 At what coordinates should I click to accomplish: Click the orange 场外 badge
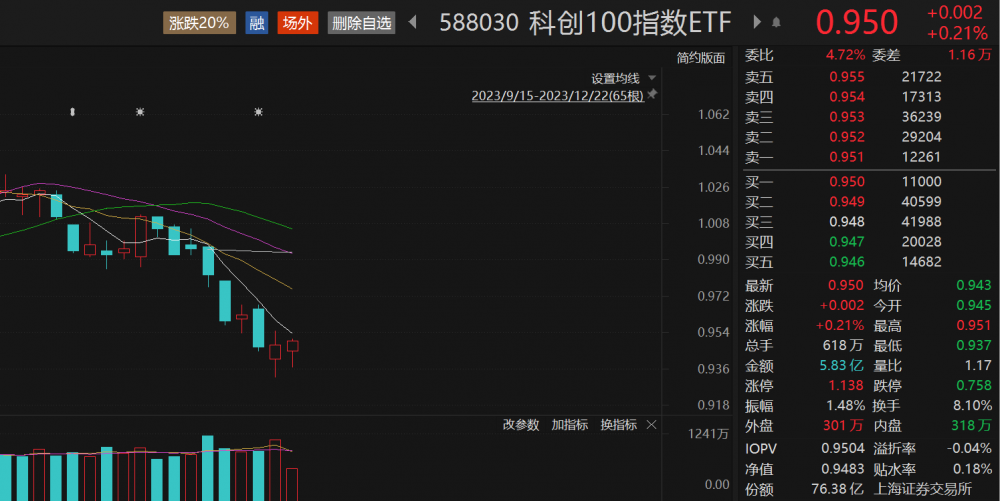coord(297,23)
